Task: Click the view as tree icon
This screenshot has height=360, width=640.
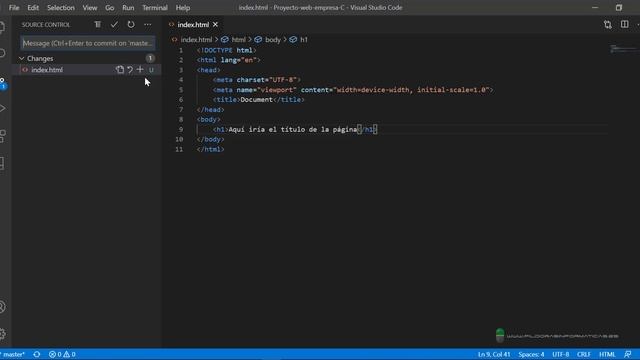Action: [98, 24]
